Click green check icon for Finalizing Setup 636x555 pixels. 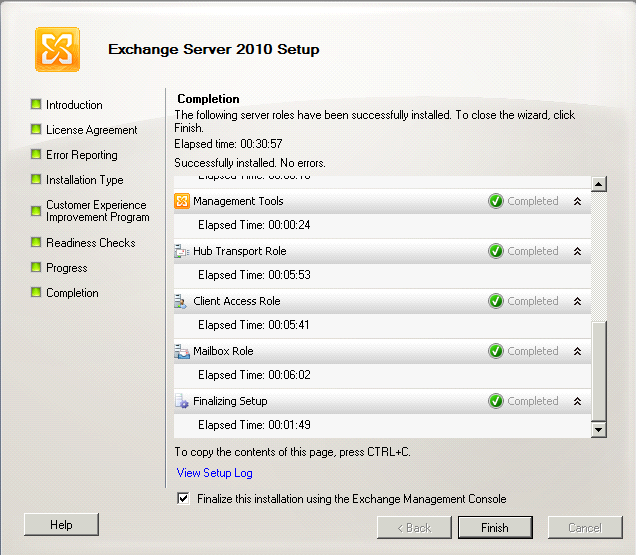coord(496,401)
